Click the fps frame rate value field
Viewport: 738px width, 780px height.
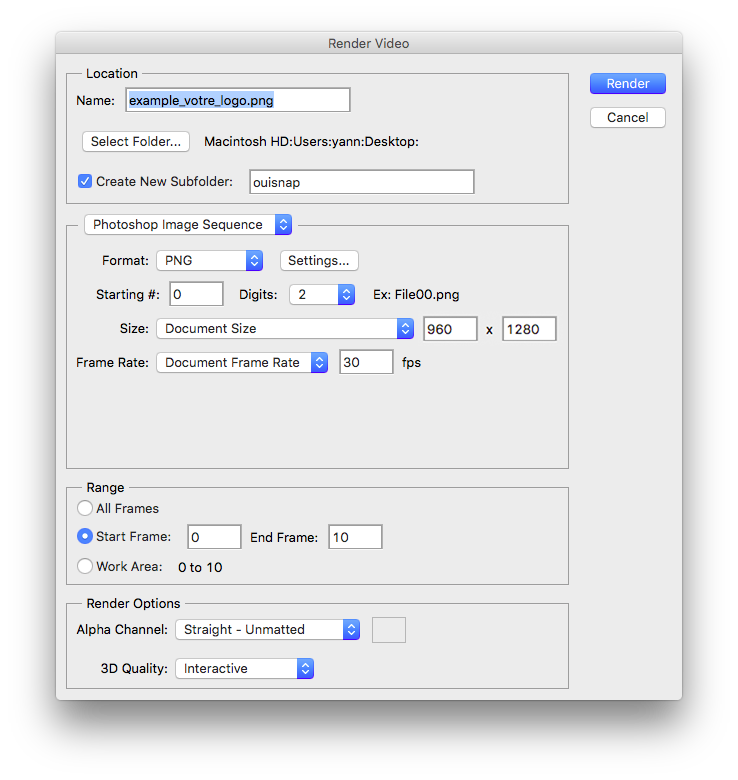coord(366,362)
